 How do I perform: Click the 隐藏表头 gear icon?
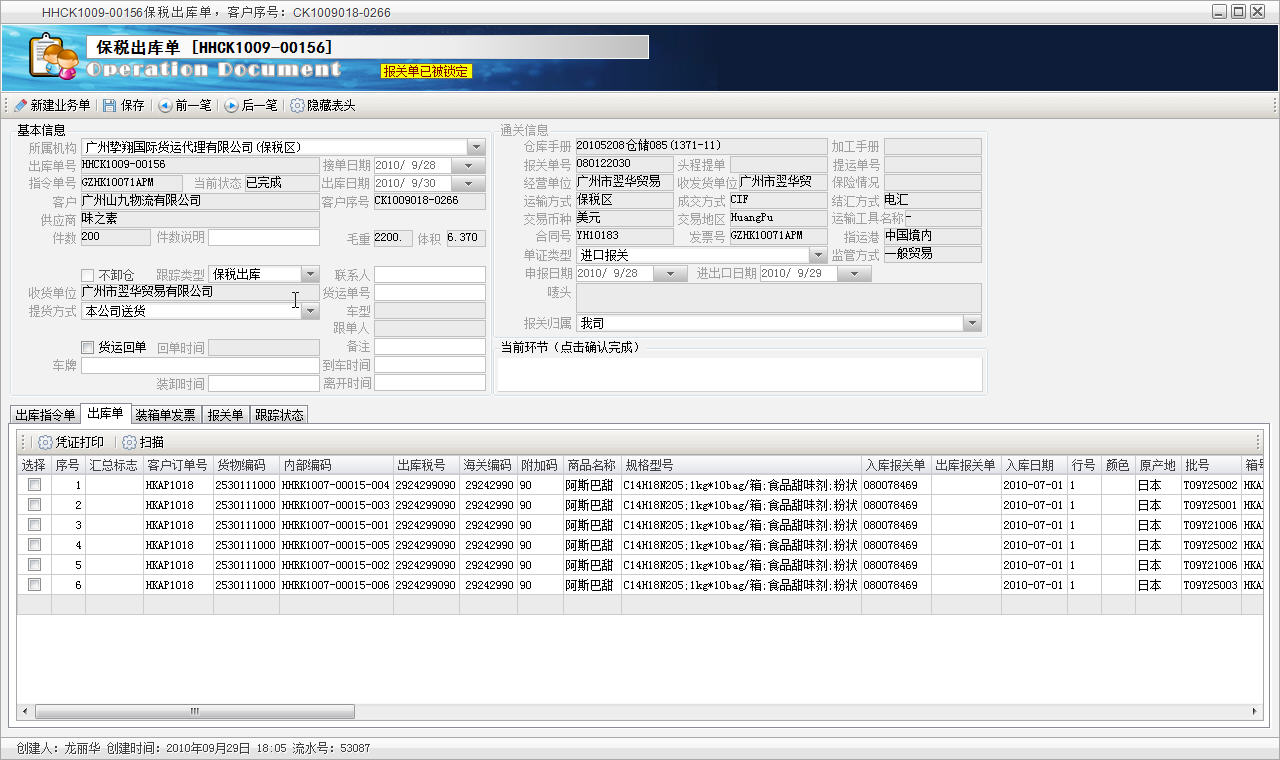click(297, 105)
